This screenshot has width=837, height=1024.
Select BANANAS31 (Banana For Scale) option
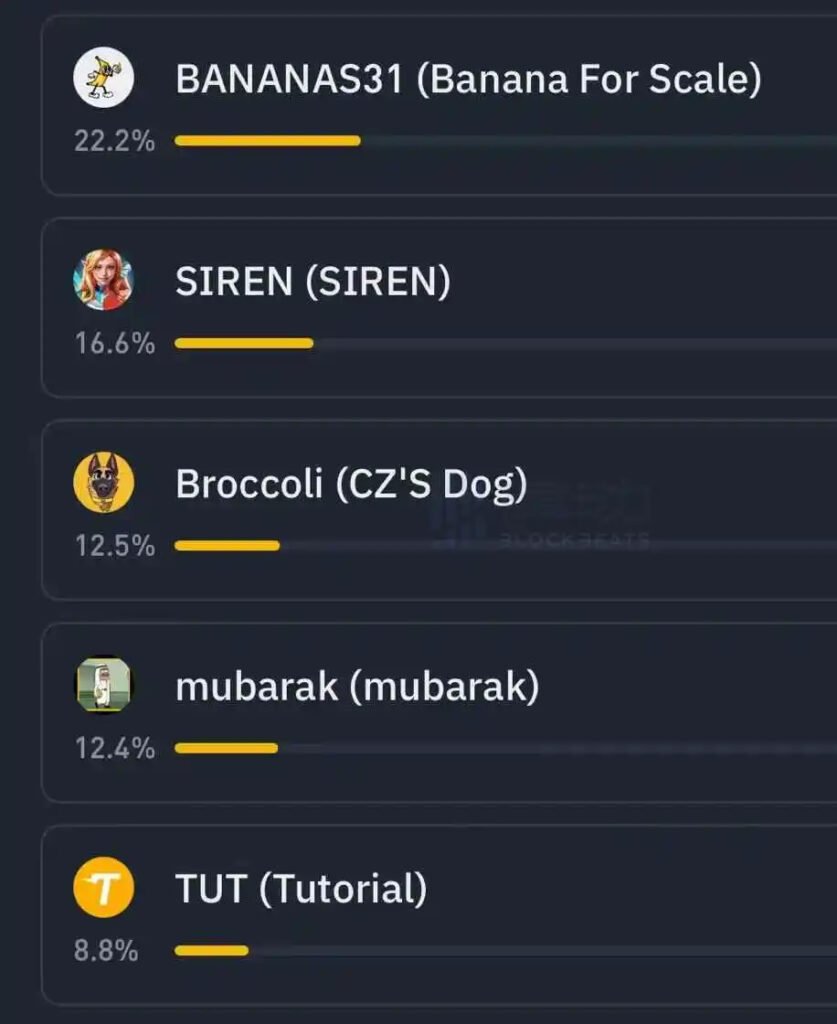(468, 79)
